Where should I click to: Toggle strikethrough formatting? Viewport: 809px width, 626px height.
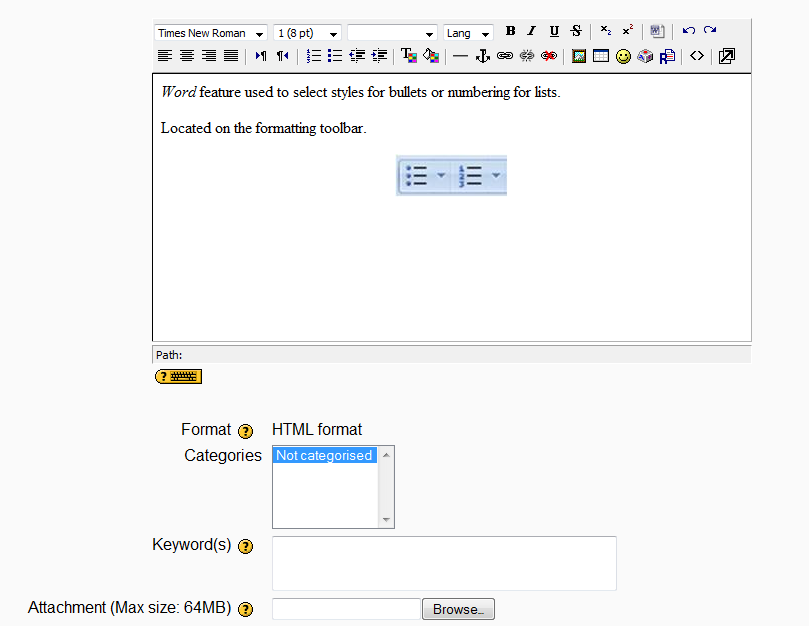[x=576, y=31]
